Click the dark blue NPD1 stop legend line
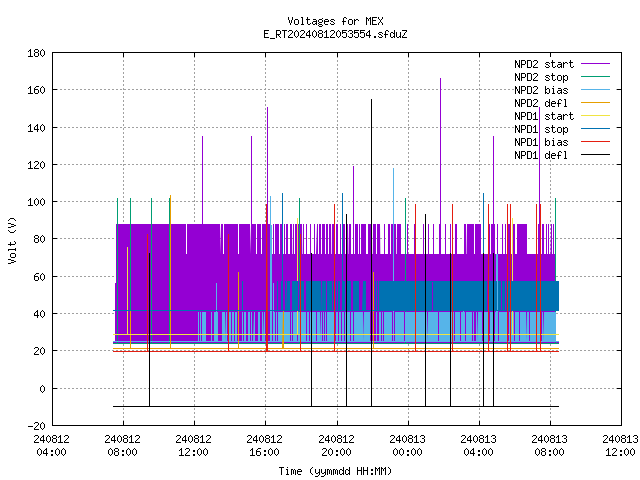Image resolution: width=640 pixels, height=480 pixels. 595,129
